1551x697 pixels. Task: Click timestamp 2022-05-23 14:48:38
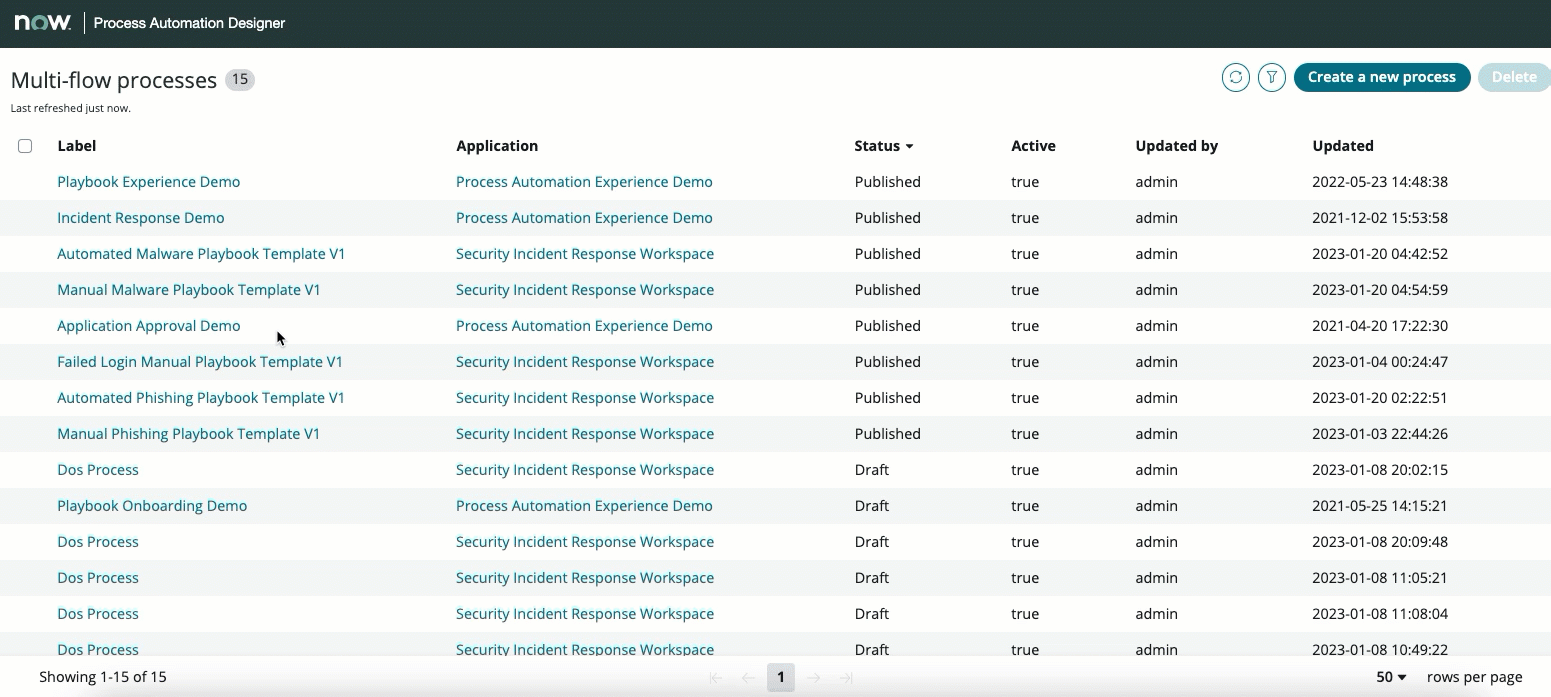1380,182
